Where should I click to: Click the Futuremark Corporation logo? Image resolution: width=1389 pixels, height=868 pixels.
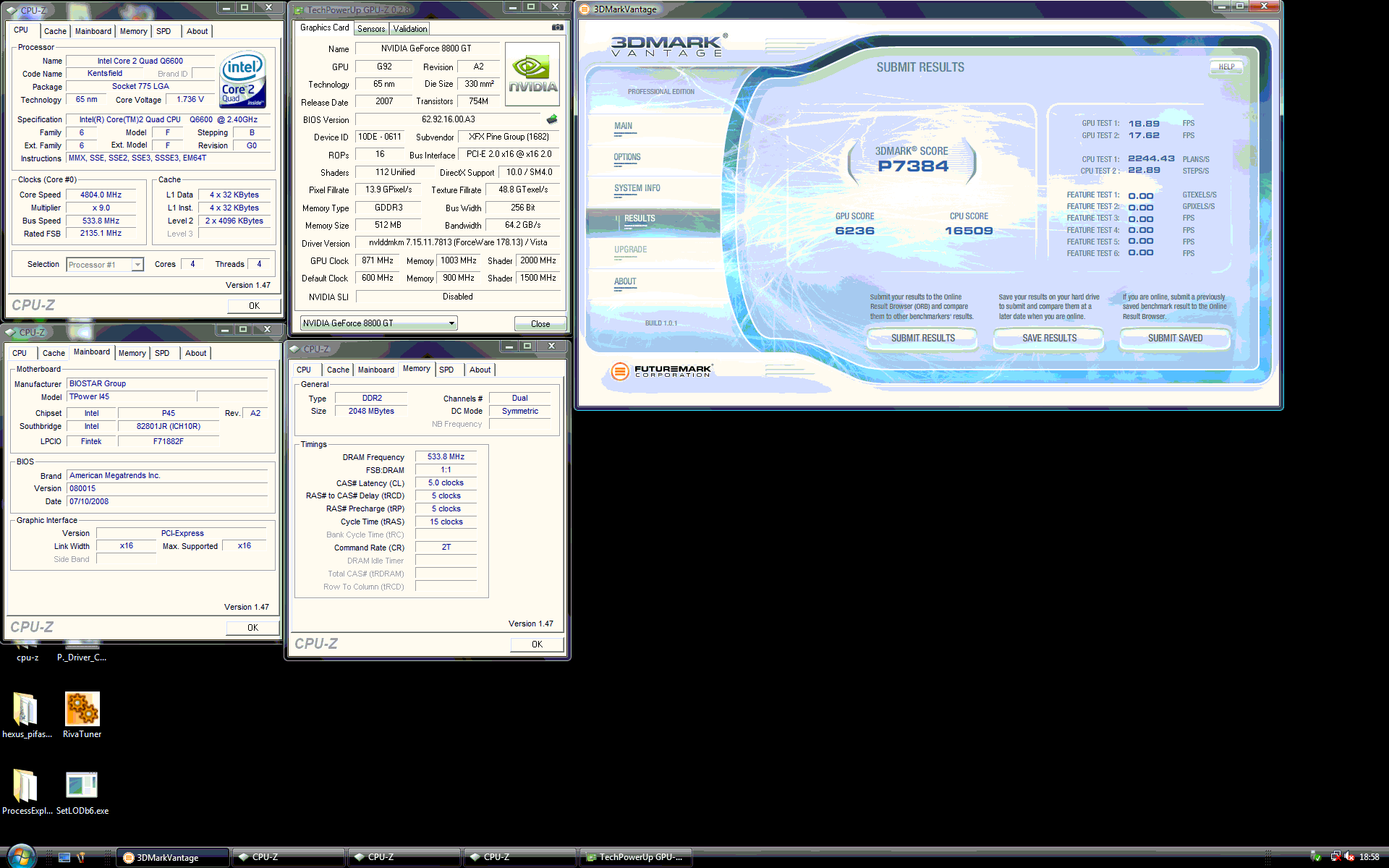pos(661,370)
